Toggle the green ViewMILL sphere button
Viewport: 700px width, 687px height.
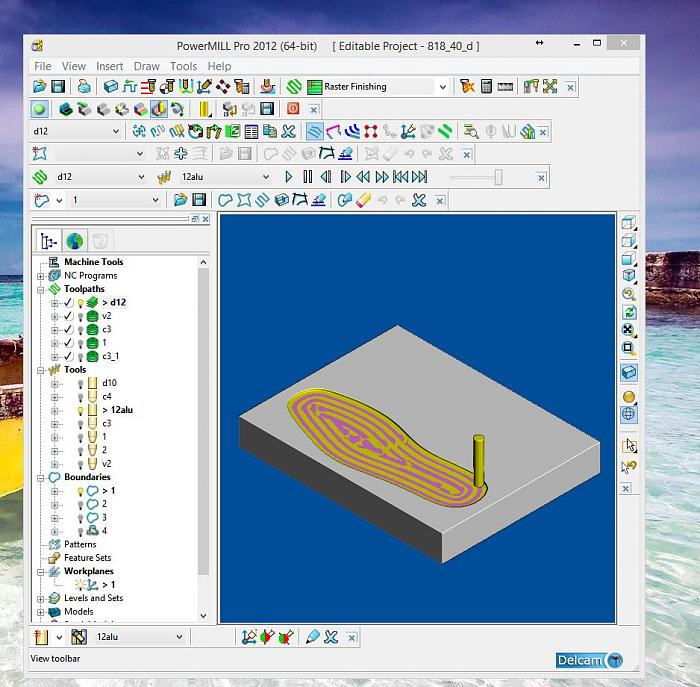(x=39, y=109)
